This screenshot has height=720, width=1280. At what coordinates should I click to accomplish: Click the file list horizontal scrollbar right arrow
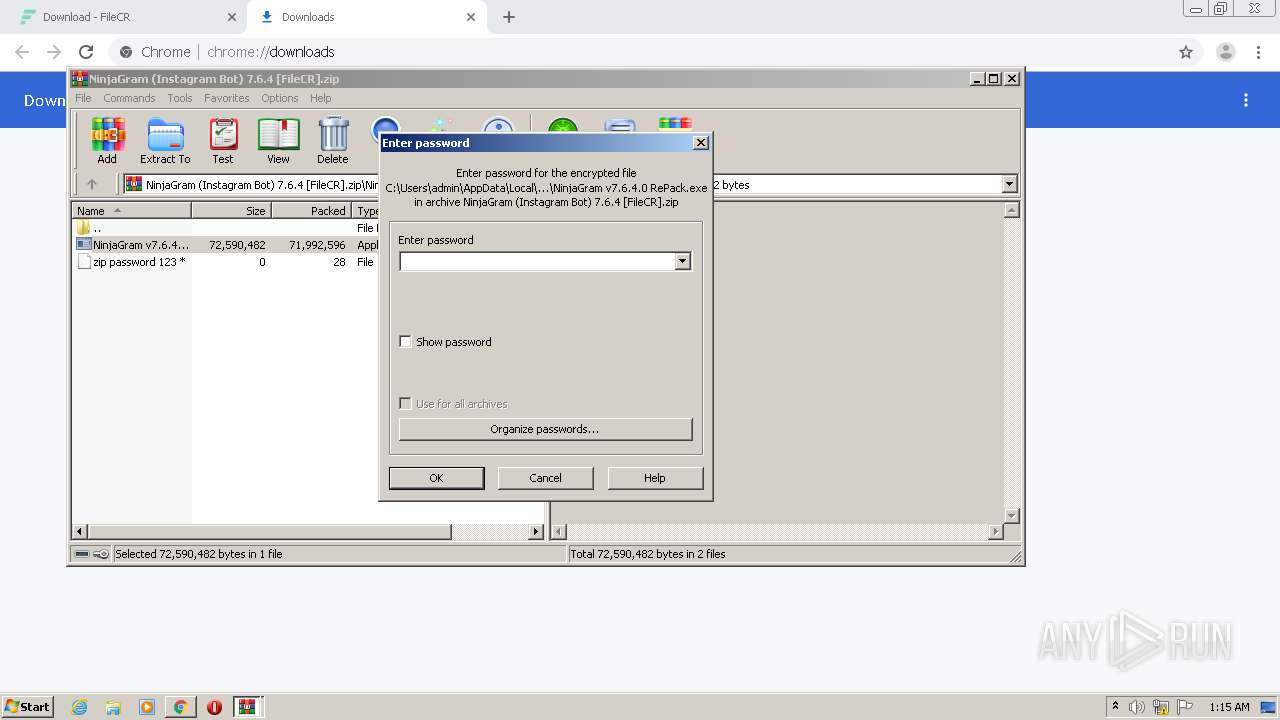536,532
